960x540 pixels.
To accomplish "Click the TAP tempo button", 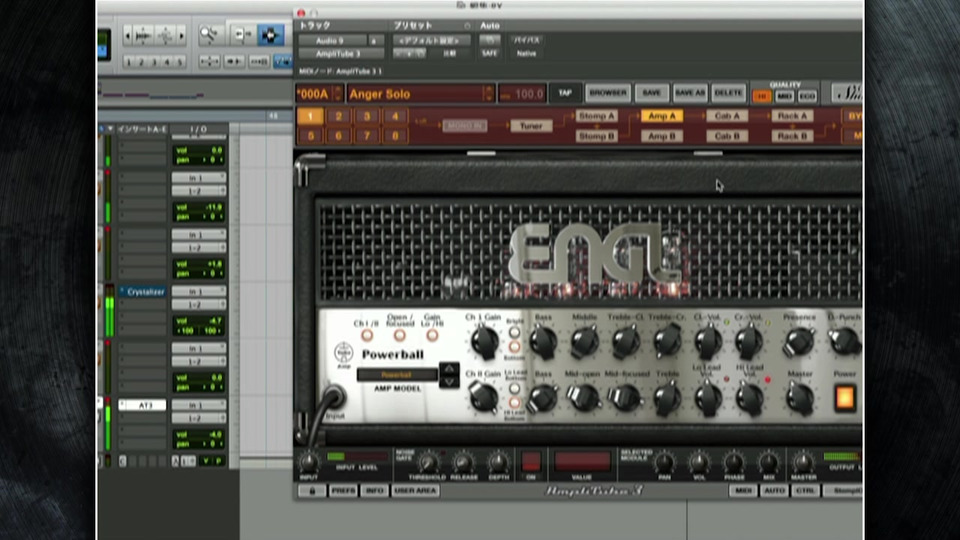I will tap(564, 93).
